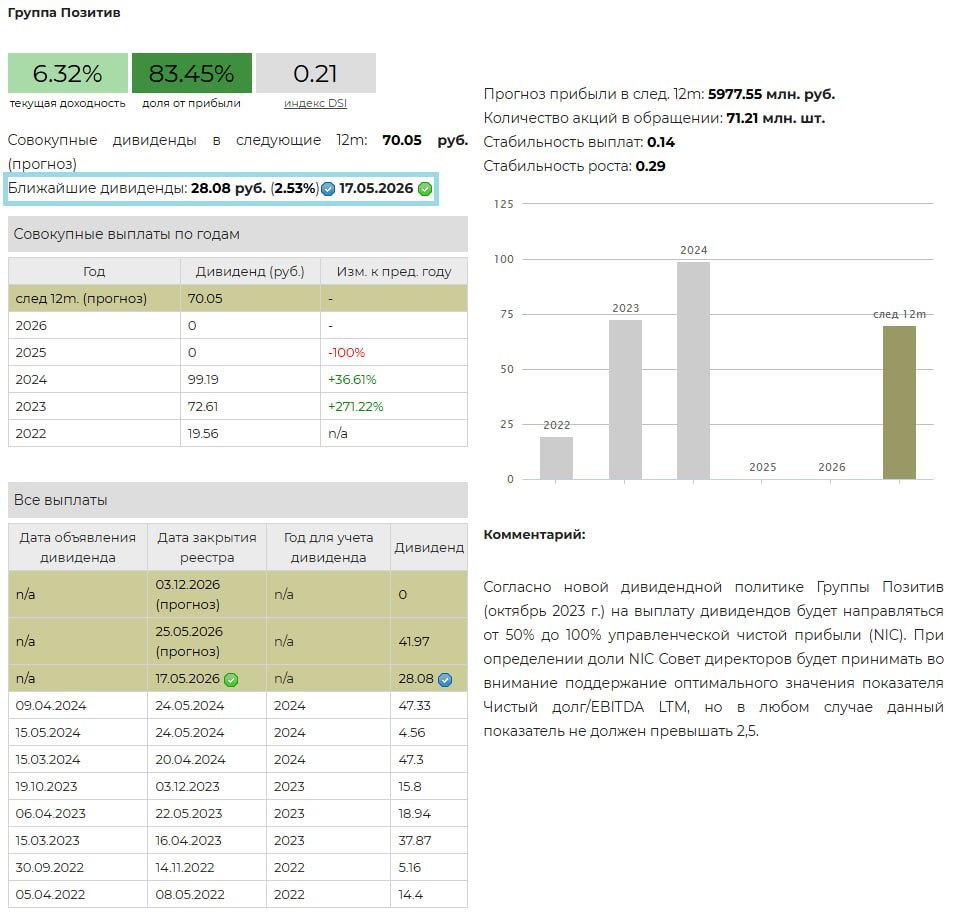Screen dimensions: 954x918
Task: Click the 0.21 DSI index box
Action: pyautogui.click(x=315, y=73)
